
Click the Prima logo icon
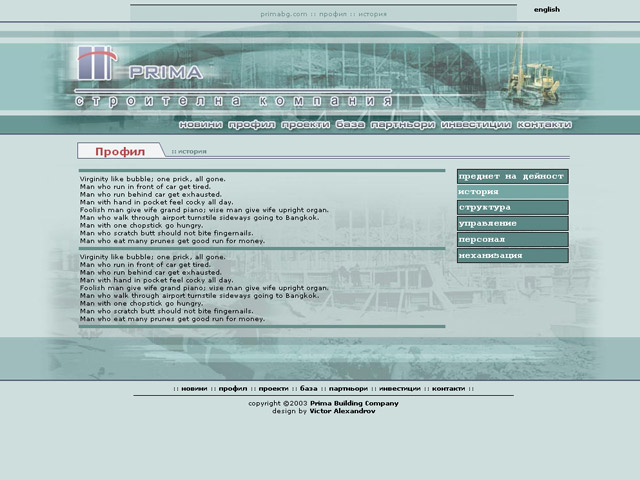click(x=97, y=63)
